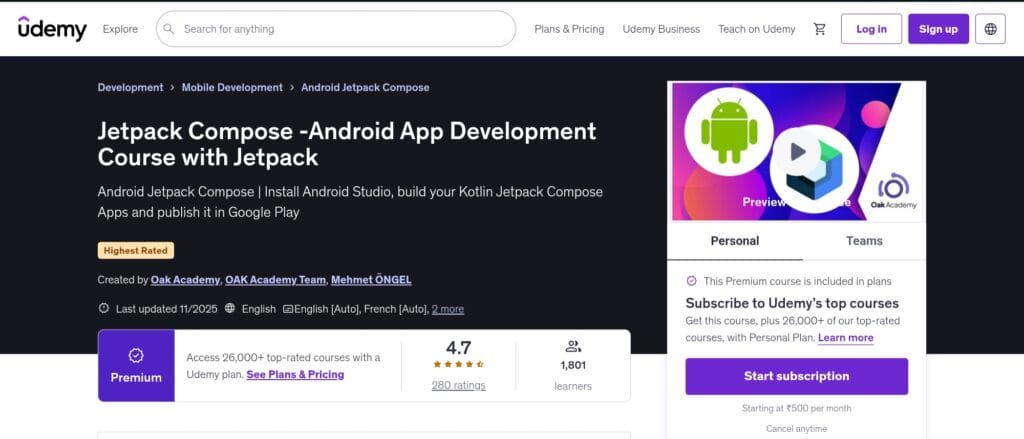Screen dimensions: 1024x439
Task: Switch to the Personal tab
Action: (735, 241)
